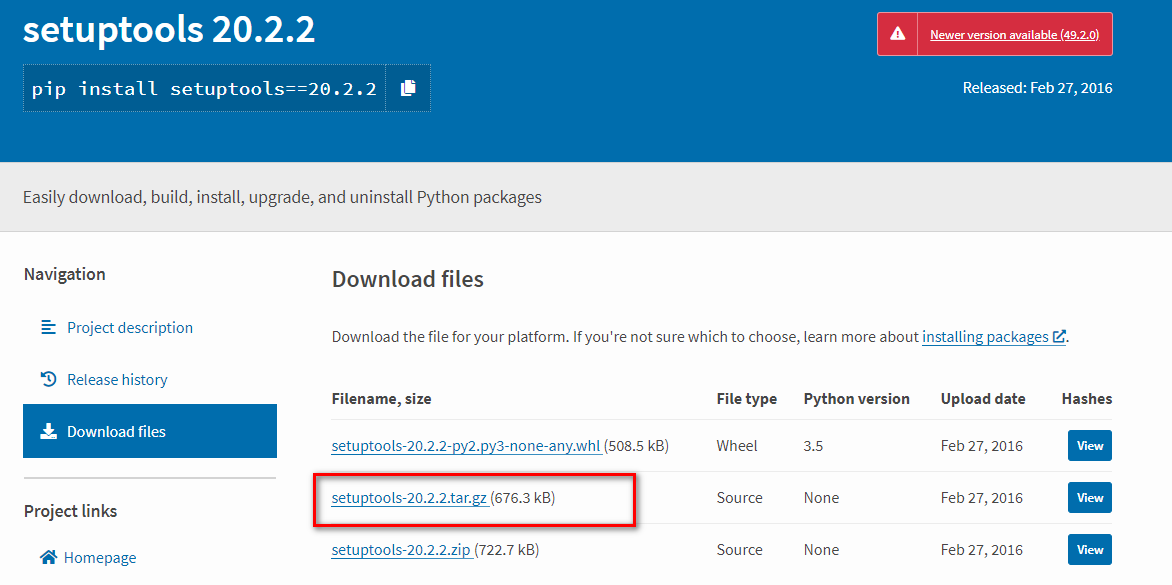This screenshot has width=1172, height=585.
Task: View hashes for the tar.gz file
Action: click(x=1090, y=498)
